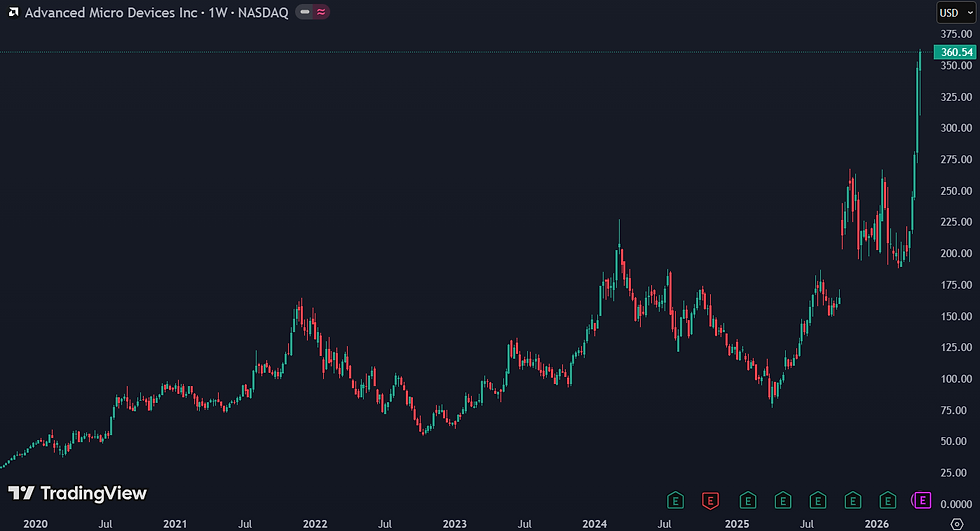
Task: Open the Advanced Micro Devices Inc symbol title
Action: pos(111,12)
